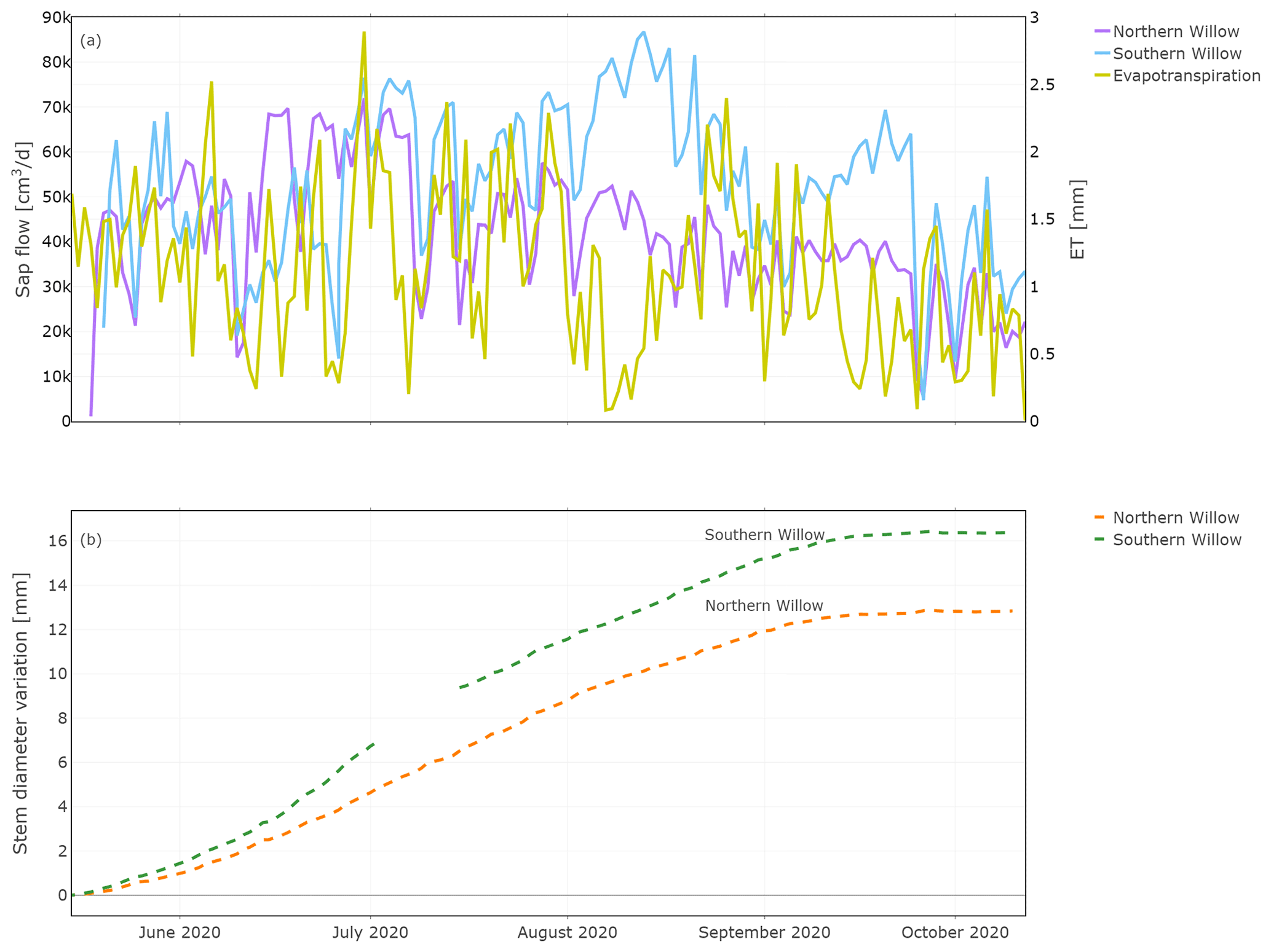Hide the Evapotranspiration trace in legend

[1186, 76]
